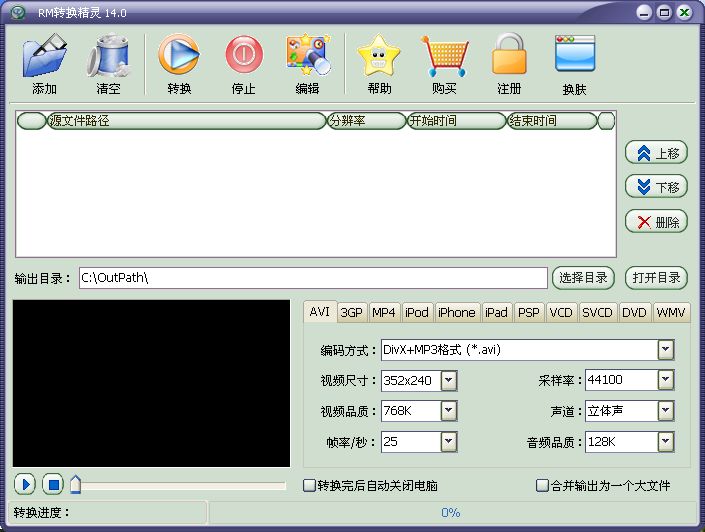Open the 视频尺寸 352x240 dropdown

tap(449, 380)
